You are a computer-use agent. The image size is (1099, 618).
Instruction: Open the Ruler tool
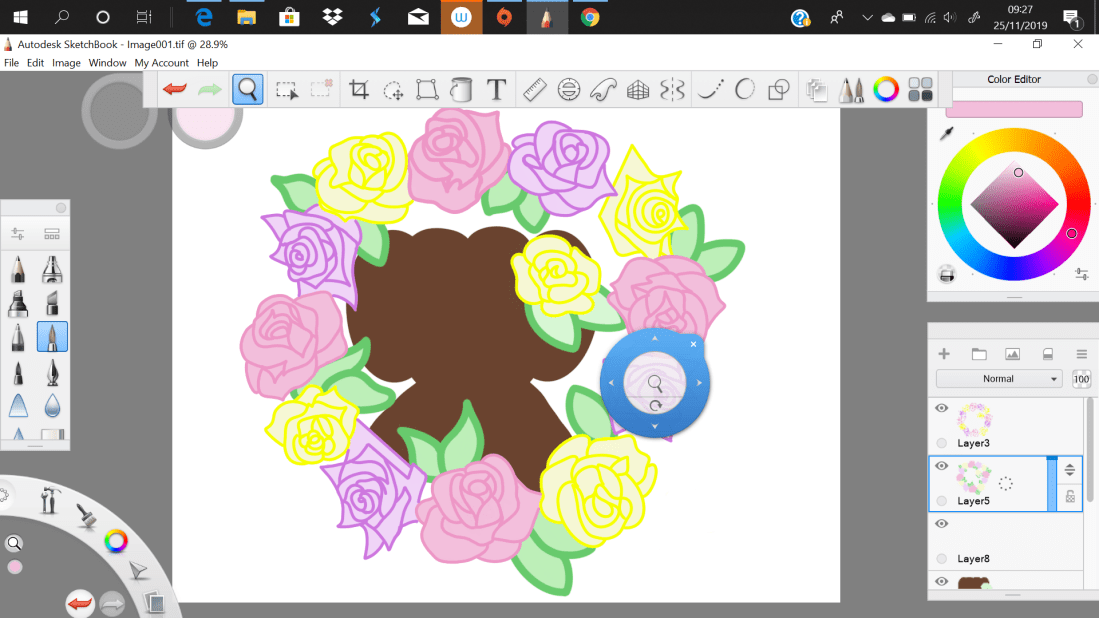pyautogui.click(x=534, y=90)
